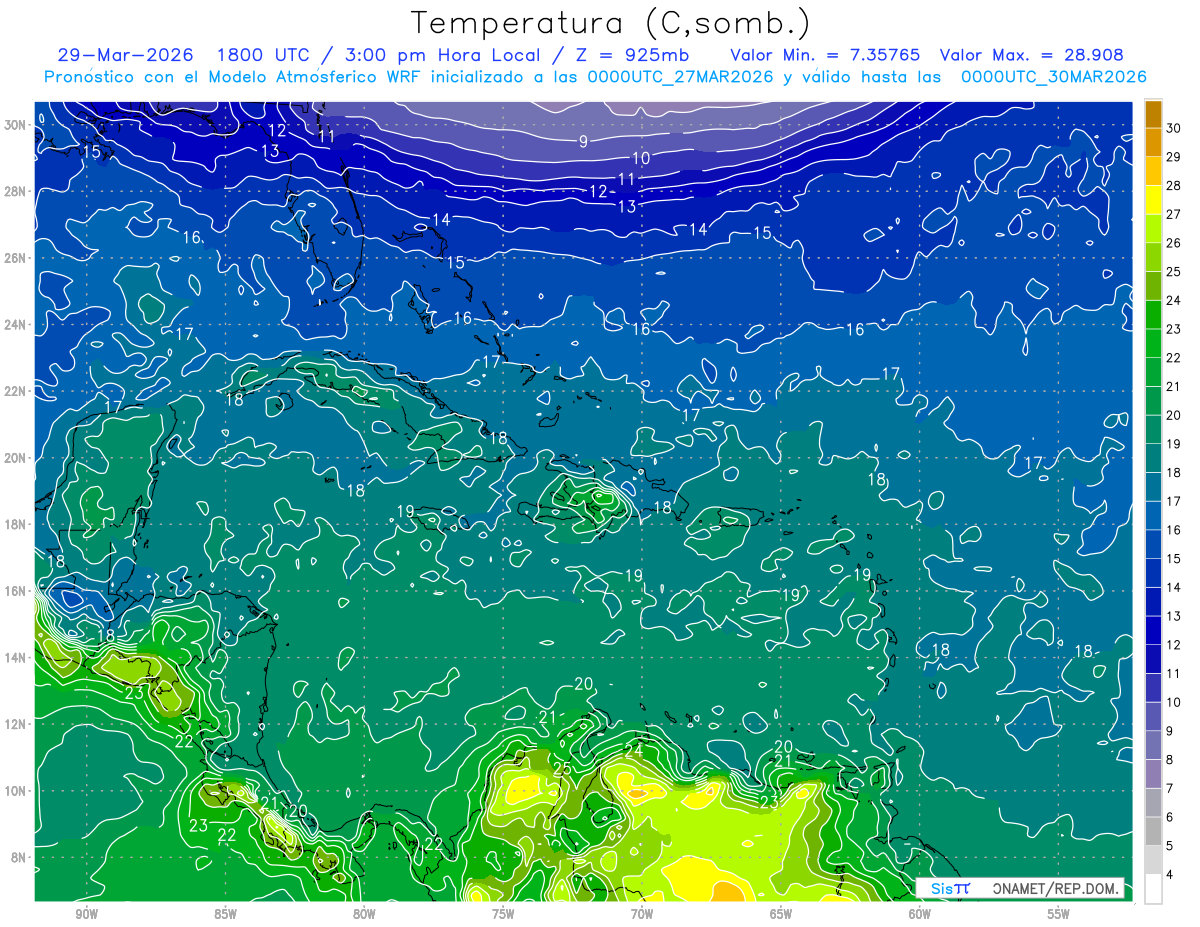Click the 90W longitude axis label
The height and width of the screenshot is (927, 1200).
[86, 914]
